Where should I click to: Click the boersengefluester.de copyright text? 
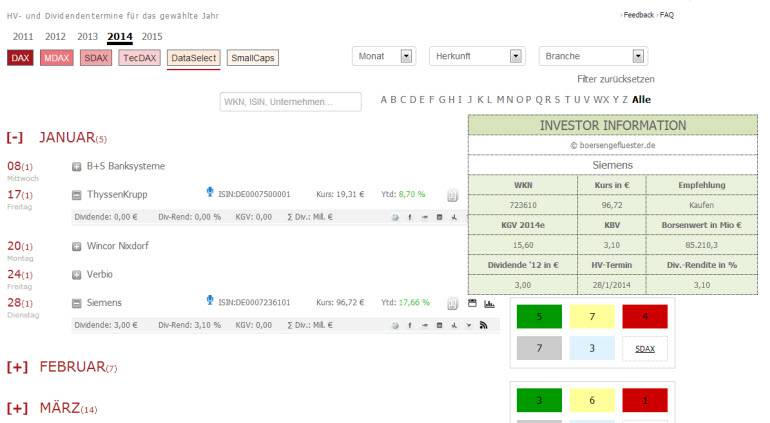(x=612, y=145)
